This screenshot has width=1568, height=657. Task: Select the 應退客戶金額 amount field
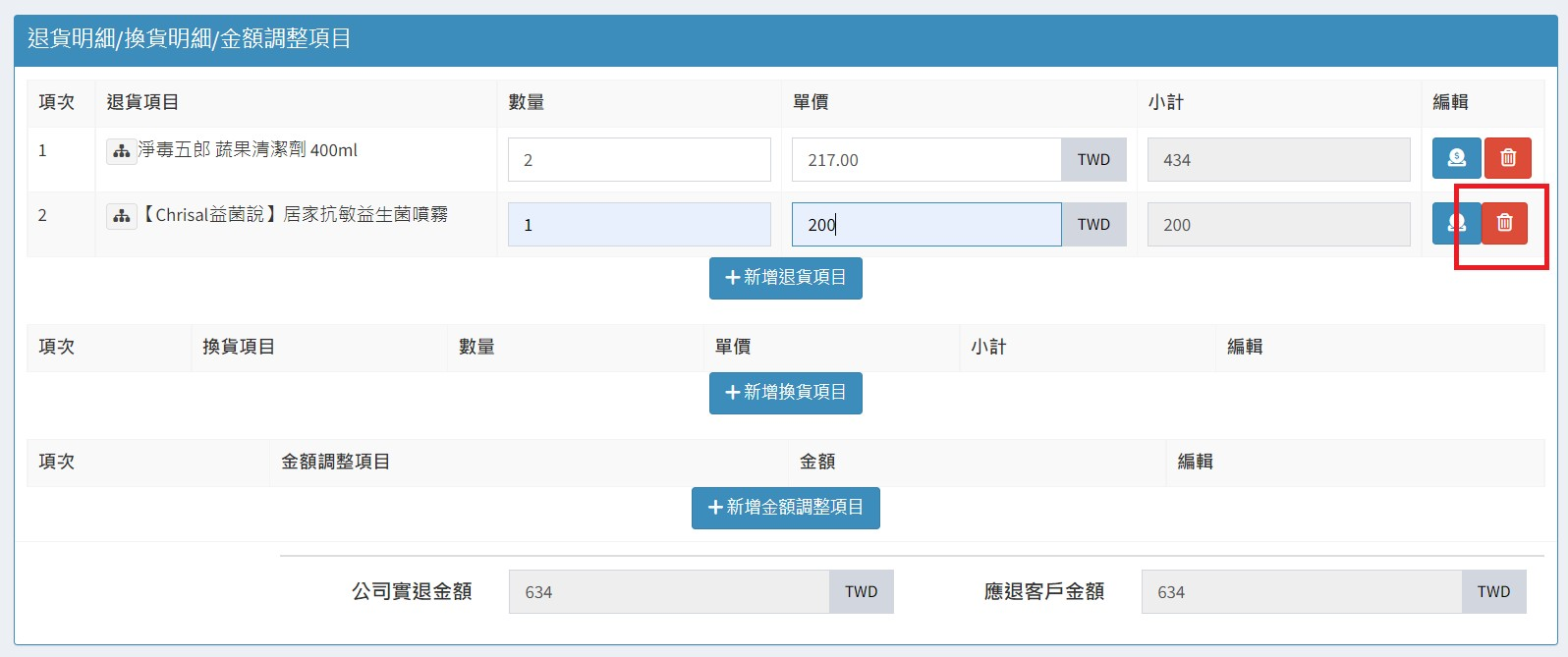tap(1301, 592)
